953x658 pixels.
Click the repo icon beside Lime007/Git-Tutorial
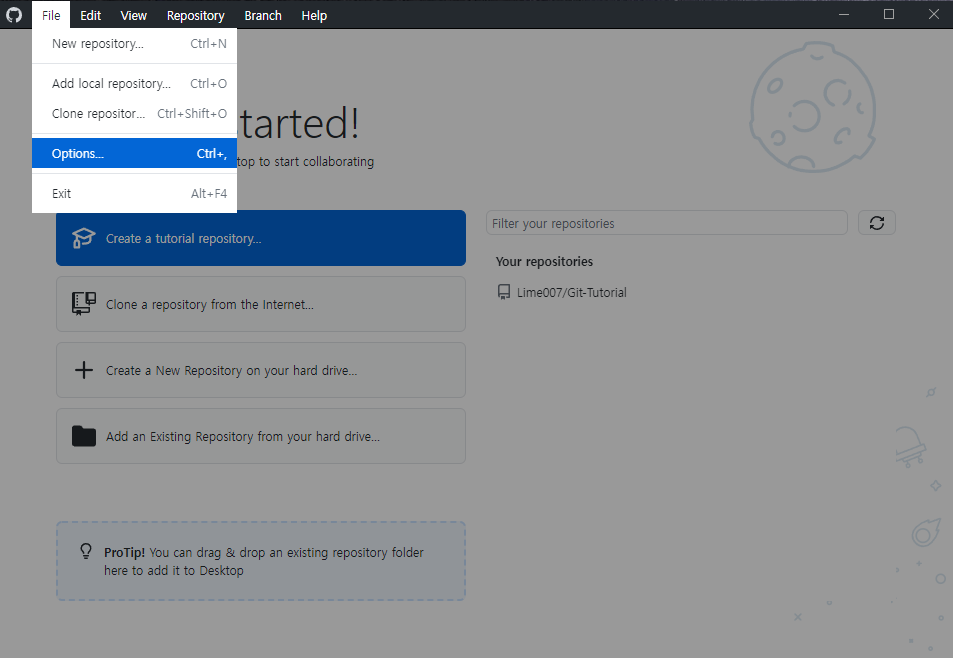point(504,292)
